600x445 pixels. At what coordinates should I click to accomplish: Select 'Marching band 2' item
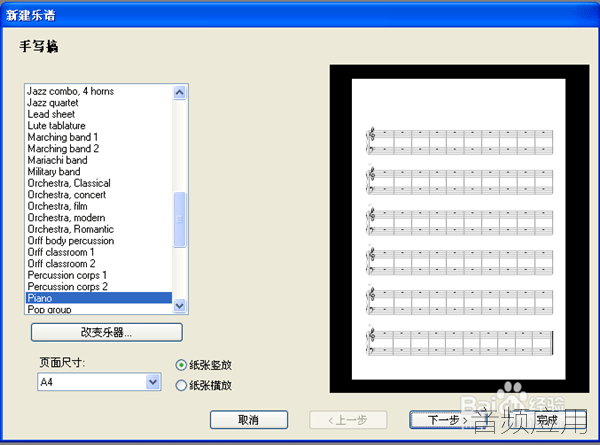tap(99, 148)
